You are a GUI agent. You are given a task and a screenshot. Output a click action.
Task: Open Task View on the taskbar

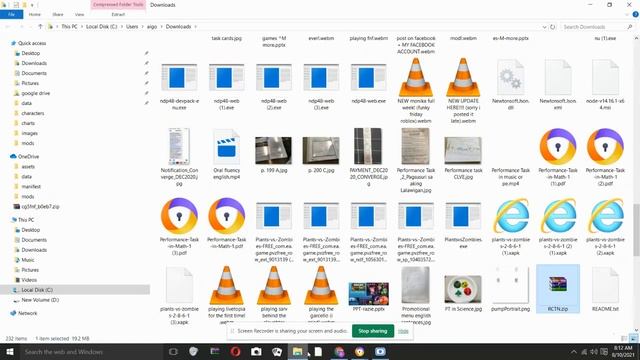tap(173, 351)
